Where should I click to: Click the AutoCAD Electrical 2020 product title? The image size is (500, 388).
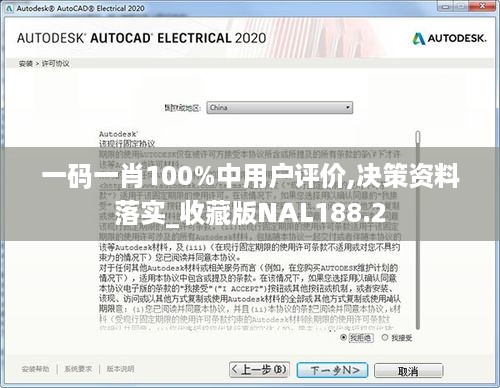(x=142, y=38)
